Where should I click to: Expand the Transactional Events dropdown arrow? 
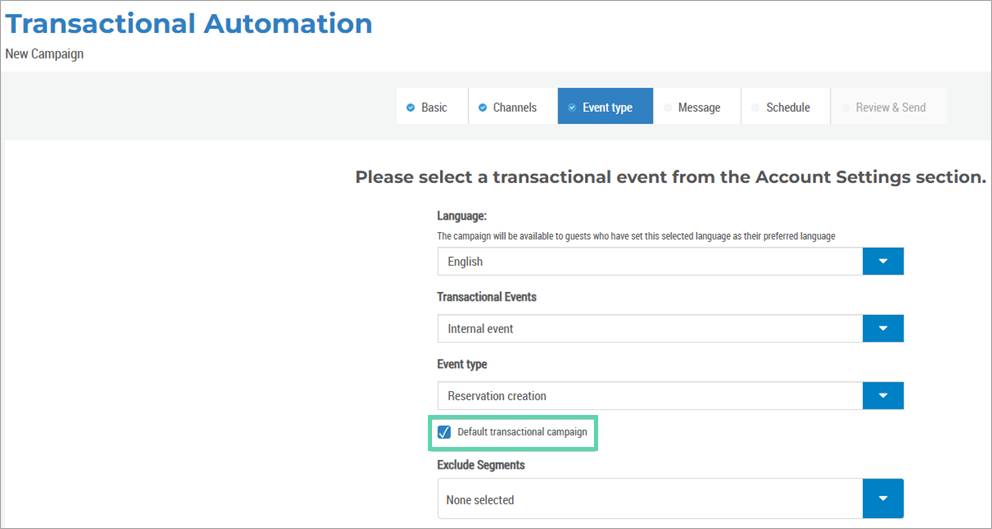[883, 328]
